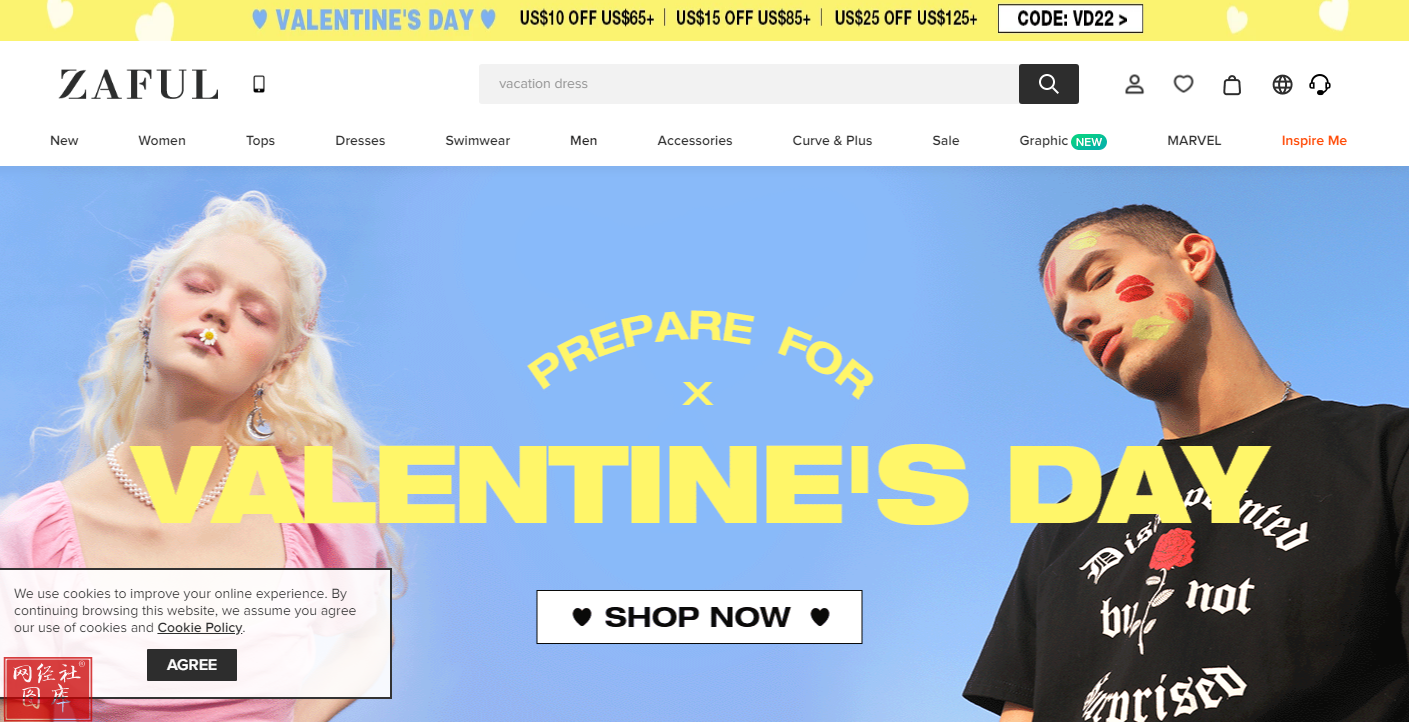Viewport: 1409px width, 722px height.
Task: Click the vacation dress search field
Action: pos(748,84)
